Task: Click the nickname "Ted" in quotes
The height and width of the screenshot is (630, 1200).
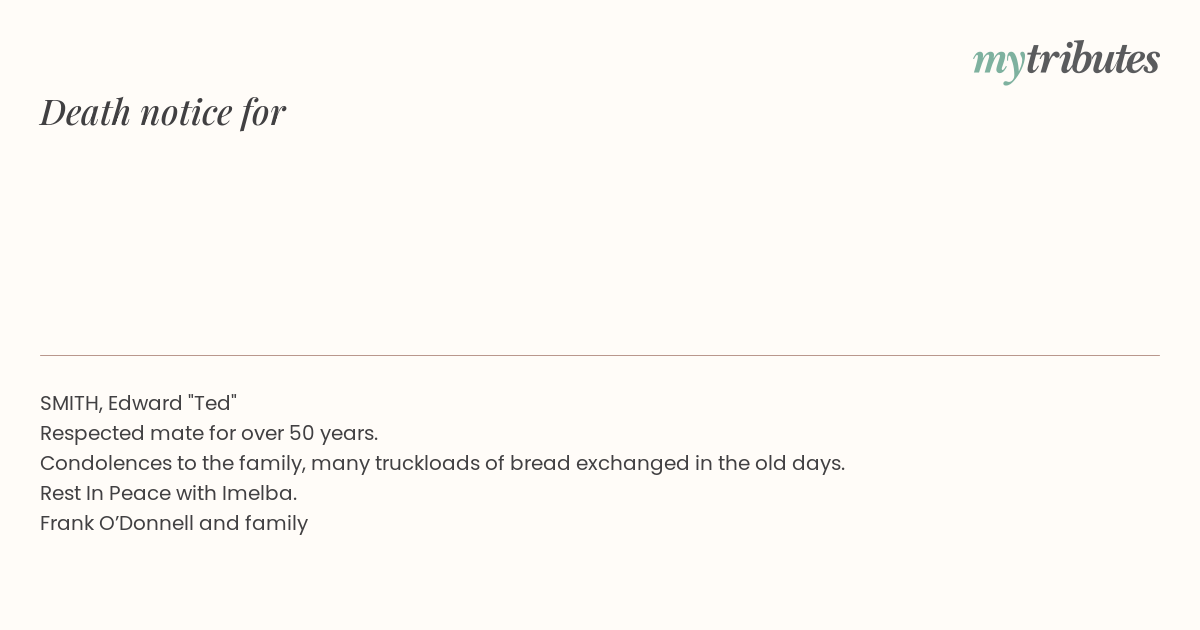Action: coord(212,403)
